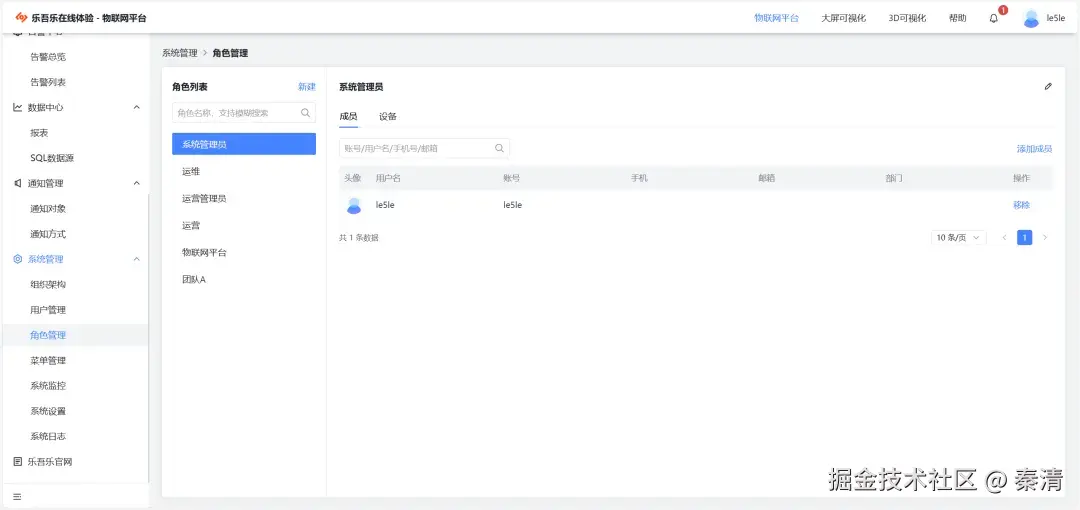Collapse the 系统管理 menu chevron
The image size is (1080, 510).
136,259
